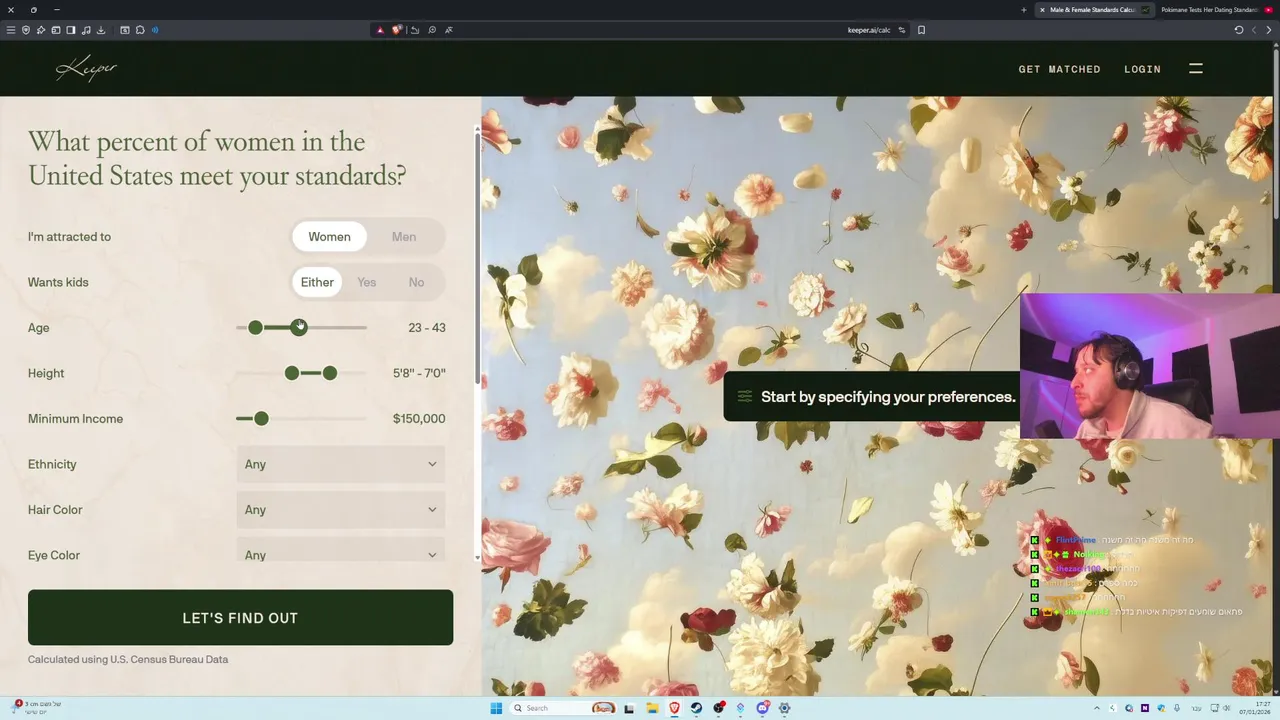Bookmark this page icon in address bar
Viewport: 1280px width, 720px height.
click(921, 30)
